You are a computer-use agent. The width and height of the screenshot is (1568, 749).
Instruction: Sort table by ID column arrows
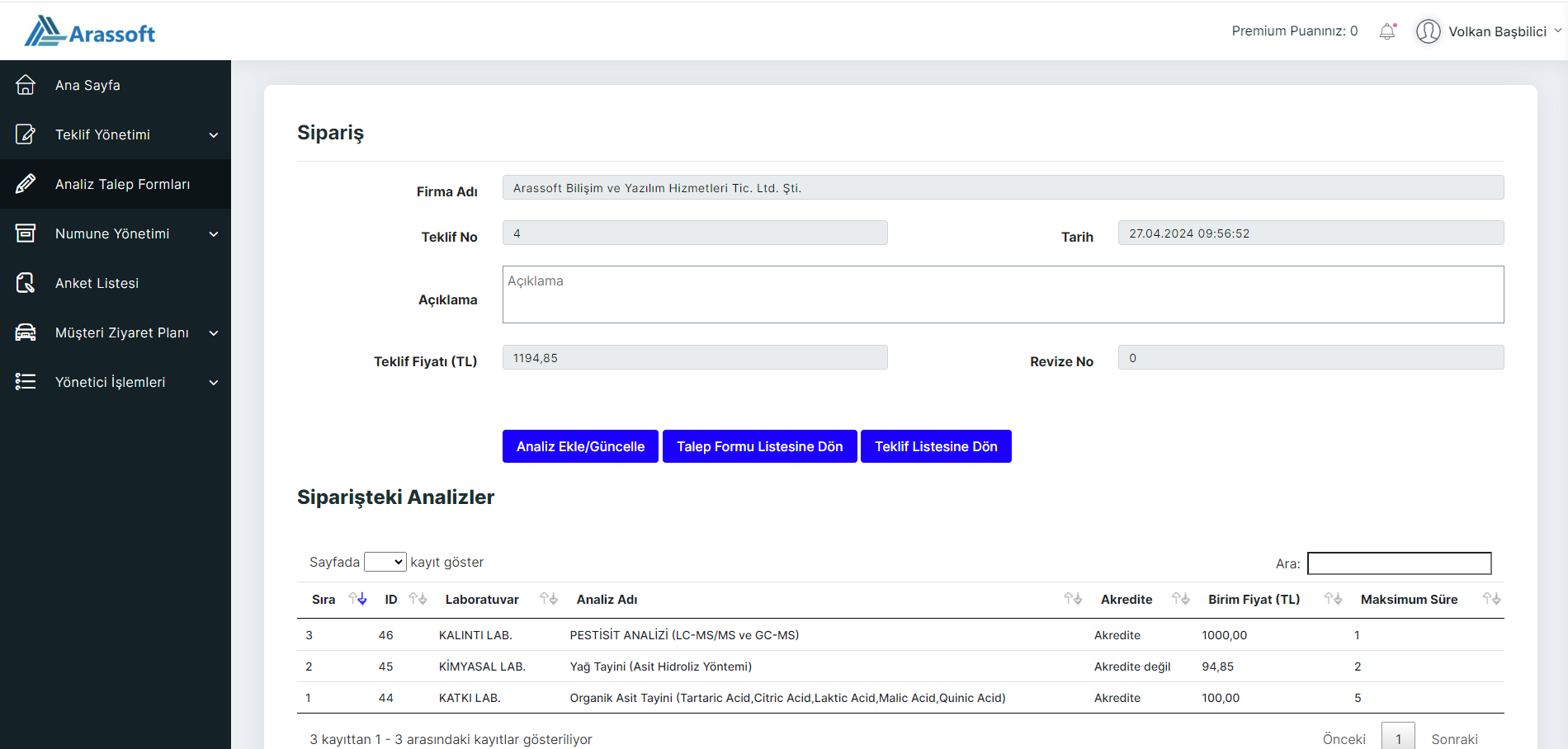click(418, 599)
